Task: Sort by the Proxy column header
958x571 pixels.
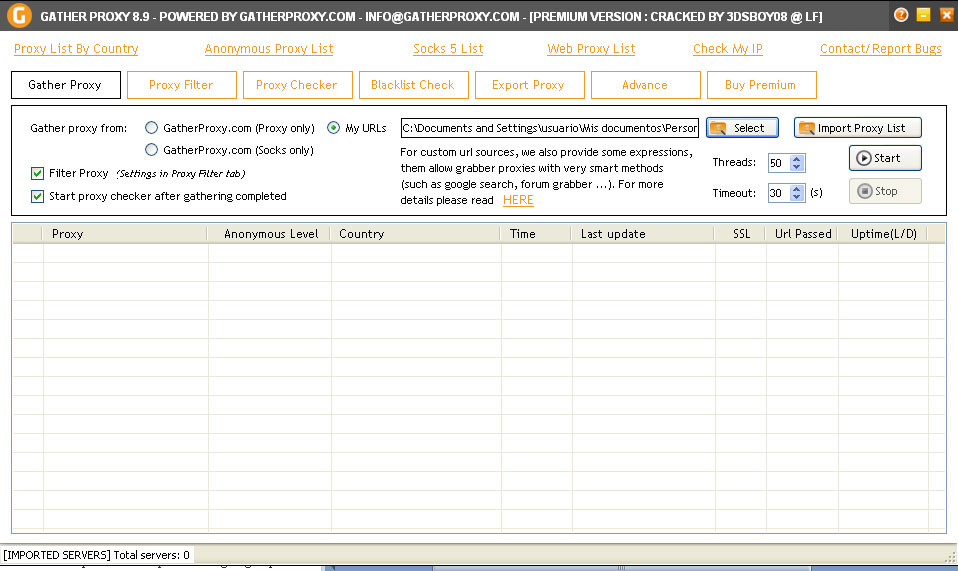Action: (125, 234)
